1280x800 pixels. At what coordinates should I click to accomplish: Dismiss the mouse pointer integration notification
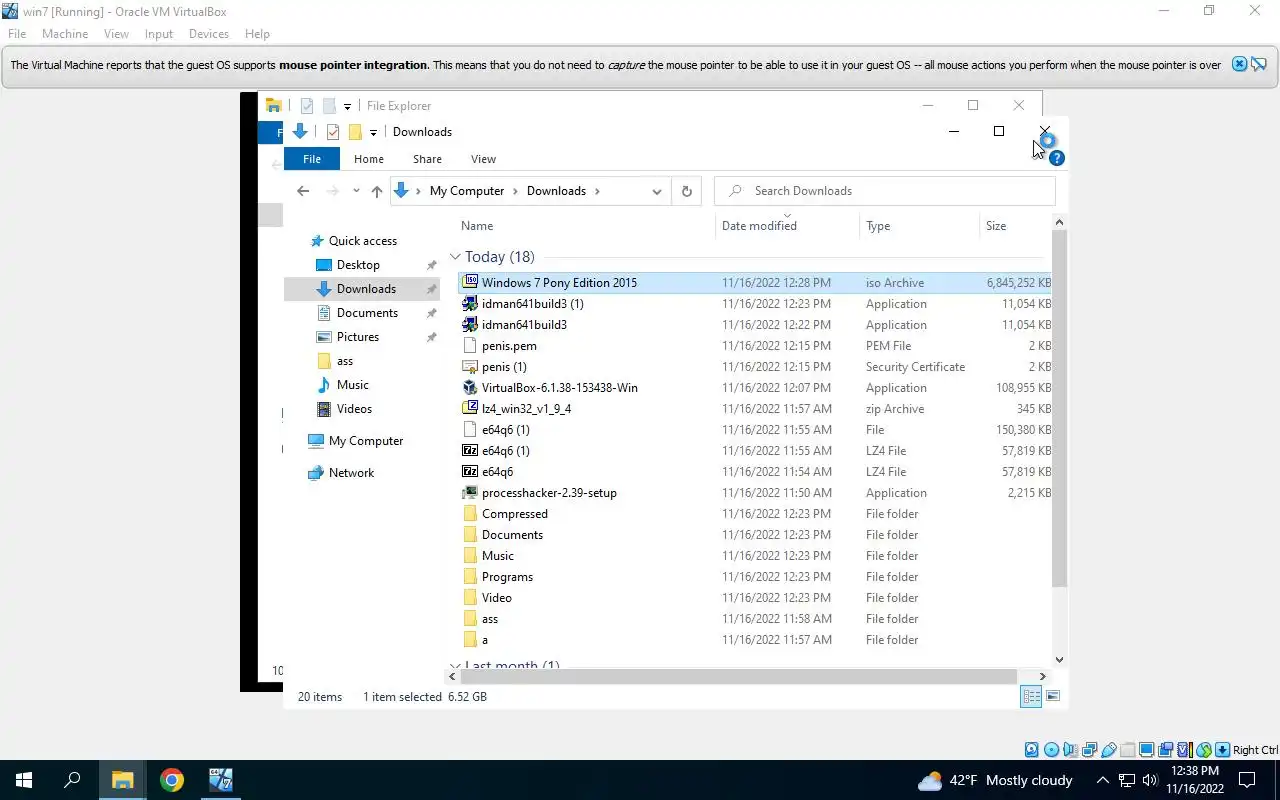click(1239, 64)
